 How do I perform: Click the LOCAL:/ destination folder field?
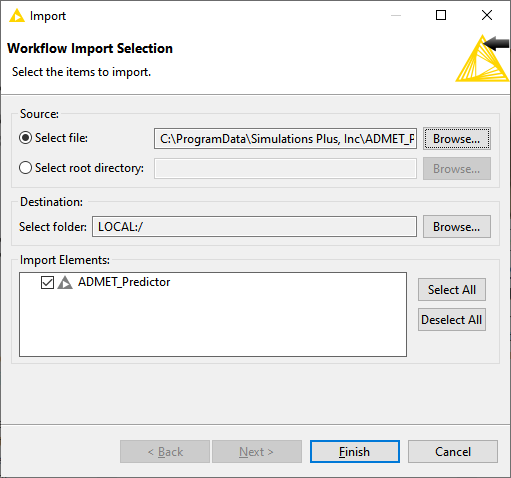point(254,227)
